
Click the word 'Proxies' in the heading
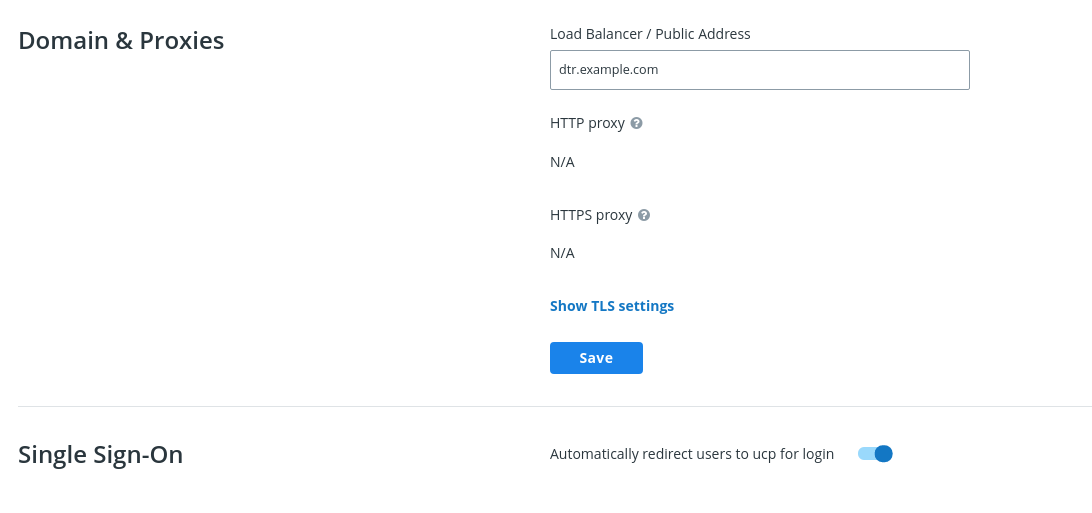(x=181, y=41)
